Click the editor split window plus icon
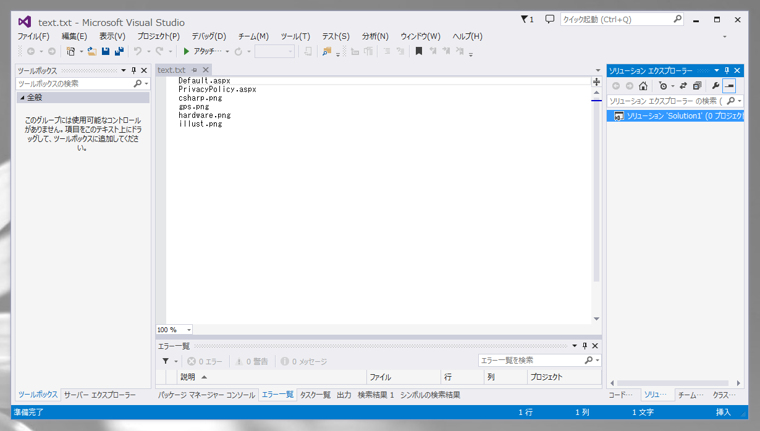The image size is (760, 431). coord(596,82)
